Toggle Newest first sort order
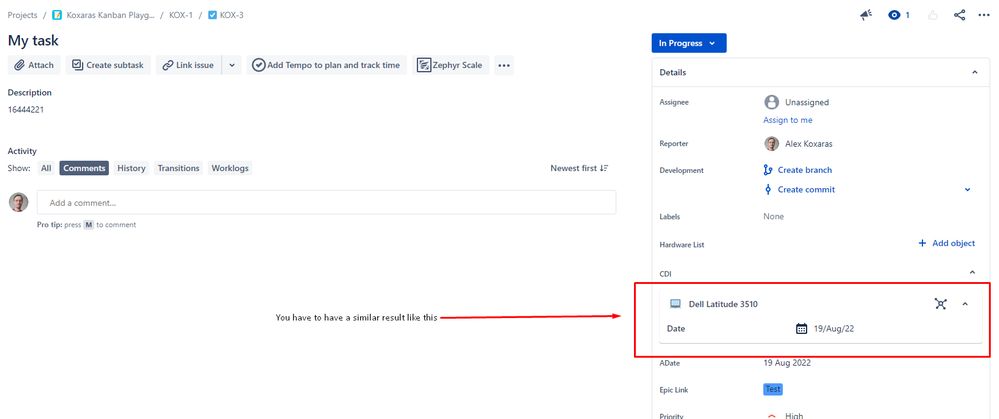Viewport: 999px width, 419px height. (x=579, y=168)
